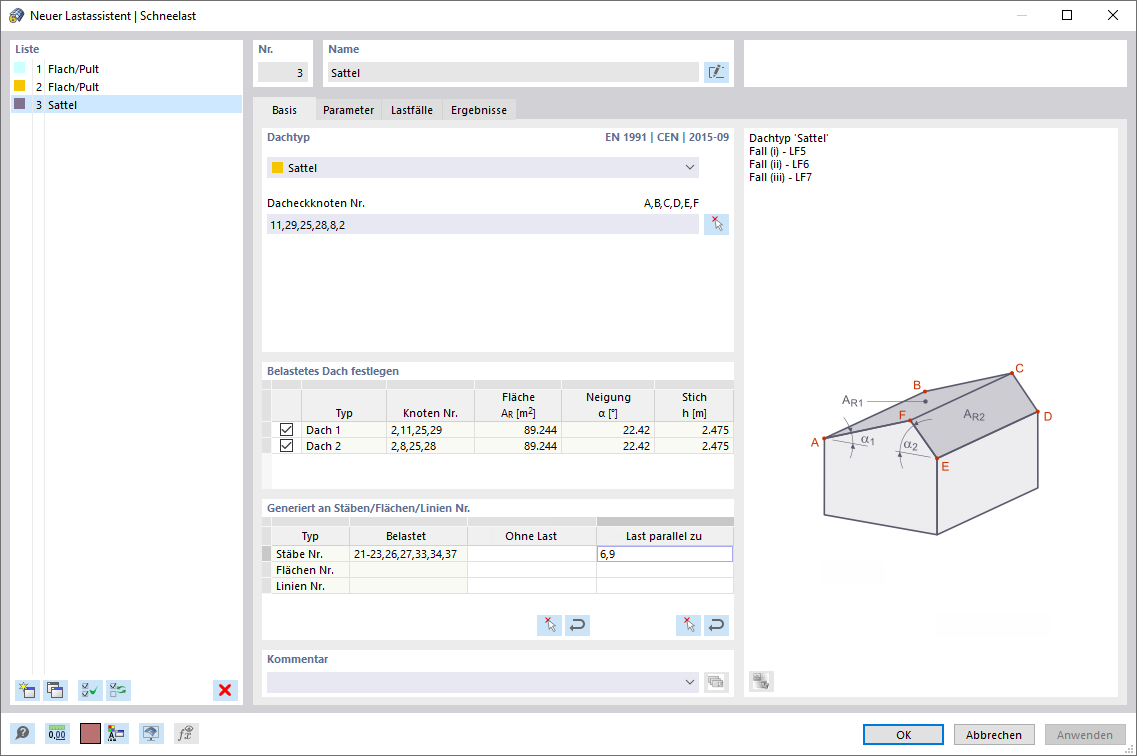Switch to the Parameter tab
Screen dimensions: 1137x756
point(349,110)
